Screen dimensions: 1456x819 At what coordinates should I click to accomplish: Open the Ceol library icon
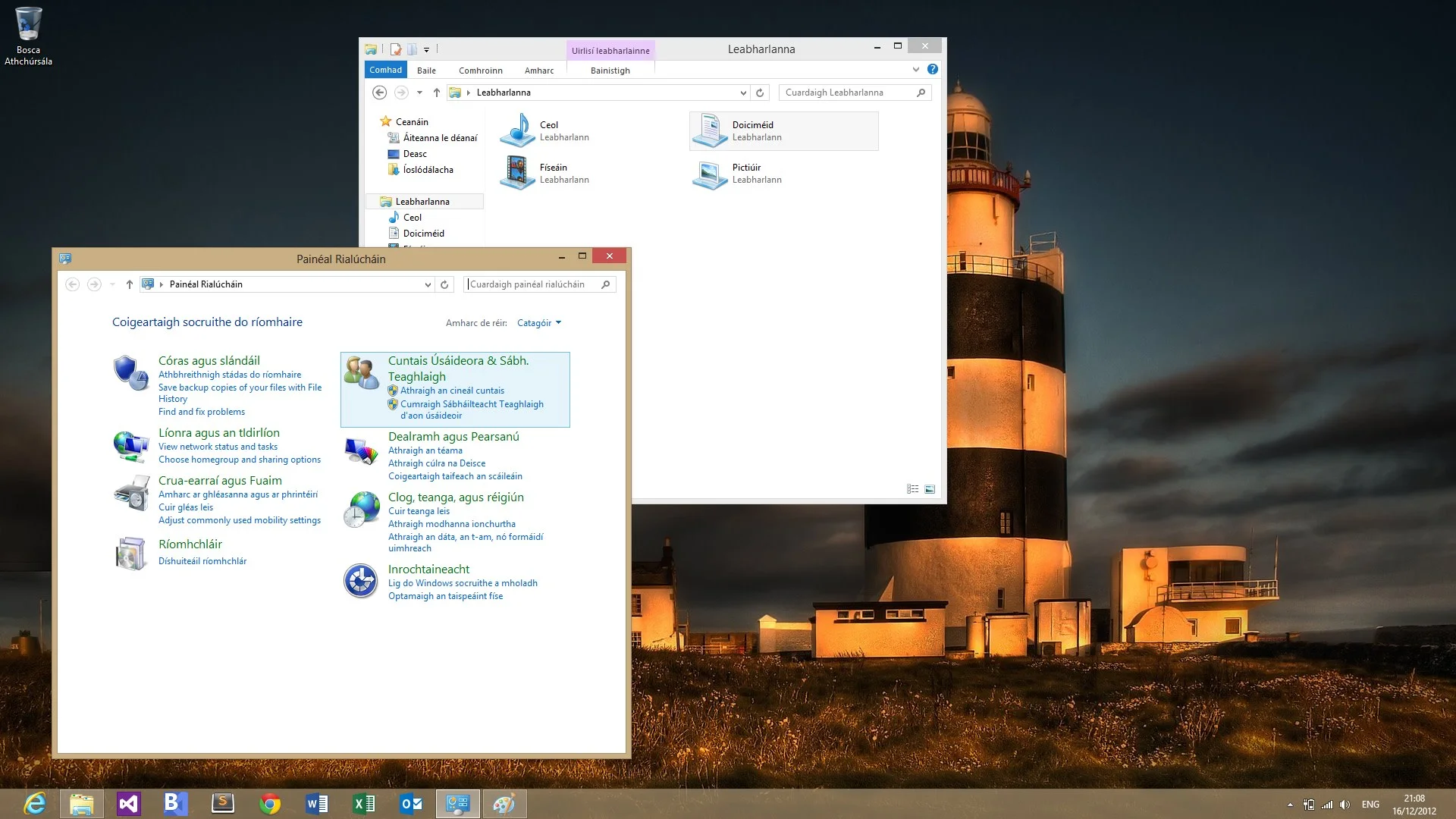click(518, 130)
